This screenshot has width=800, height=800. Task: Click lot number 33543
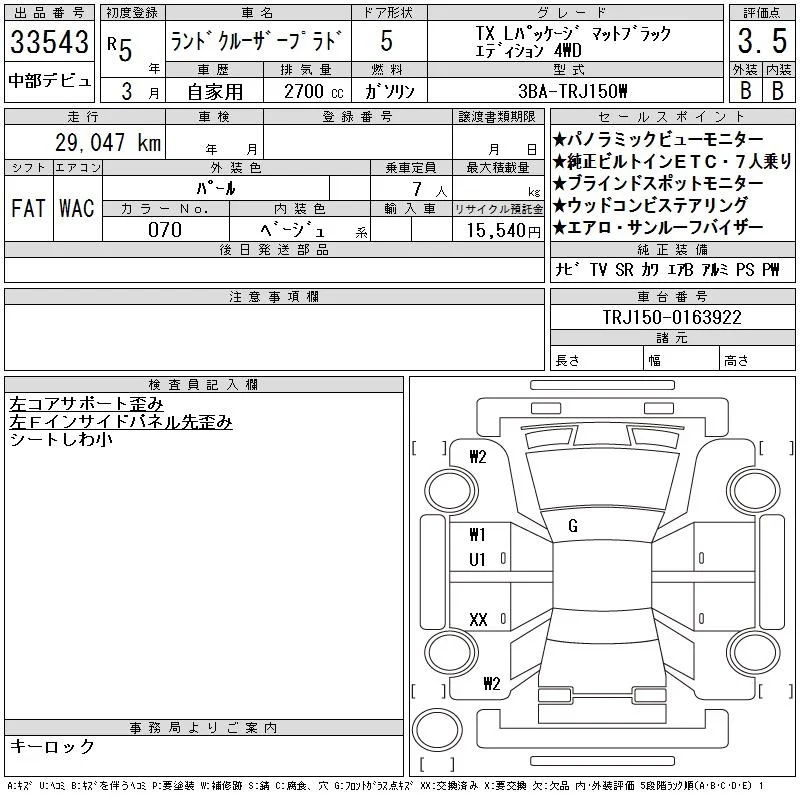49,42
